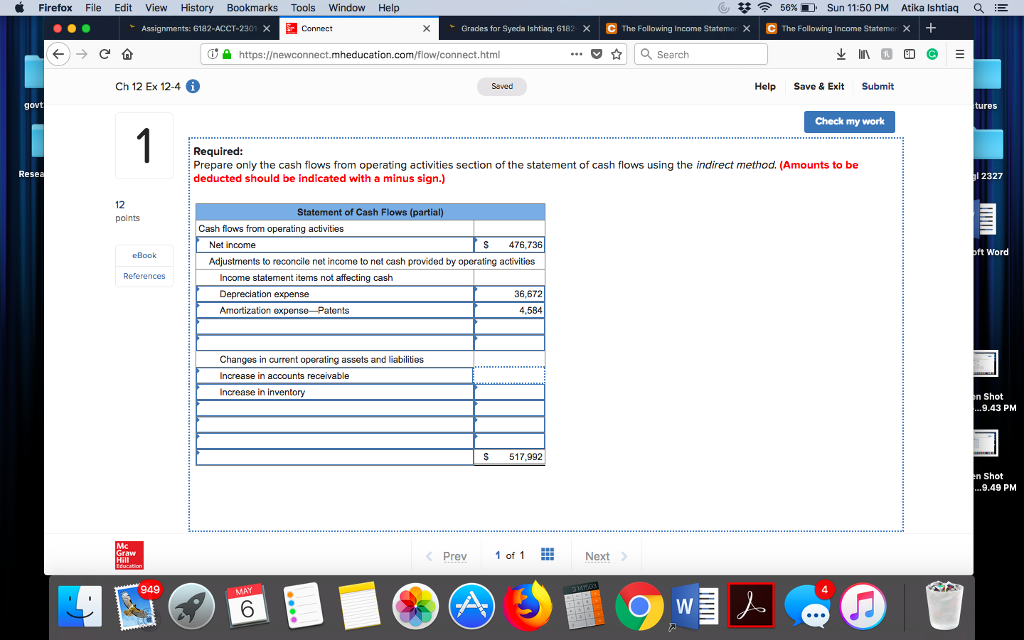Image resolution: width=1024 pixels, height=640 pixels.
Task: Reload the page with the refresh icon
Action: [105, 55]
